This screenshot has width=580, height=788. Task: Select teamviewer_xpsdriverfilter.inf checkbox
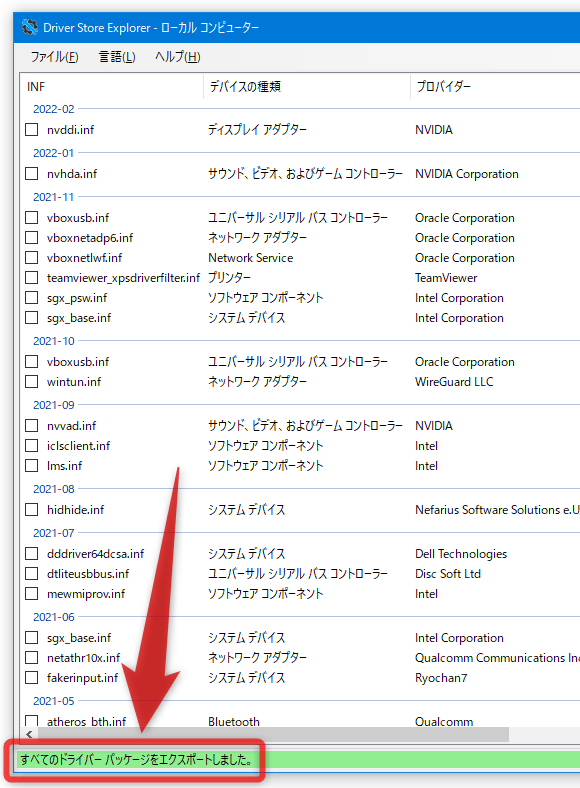32,278
